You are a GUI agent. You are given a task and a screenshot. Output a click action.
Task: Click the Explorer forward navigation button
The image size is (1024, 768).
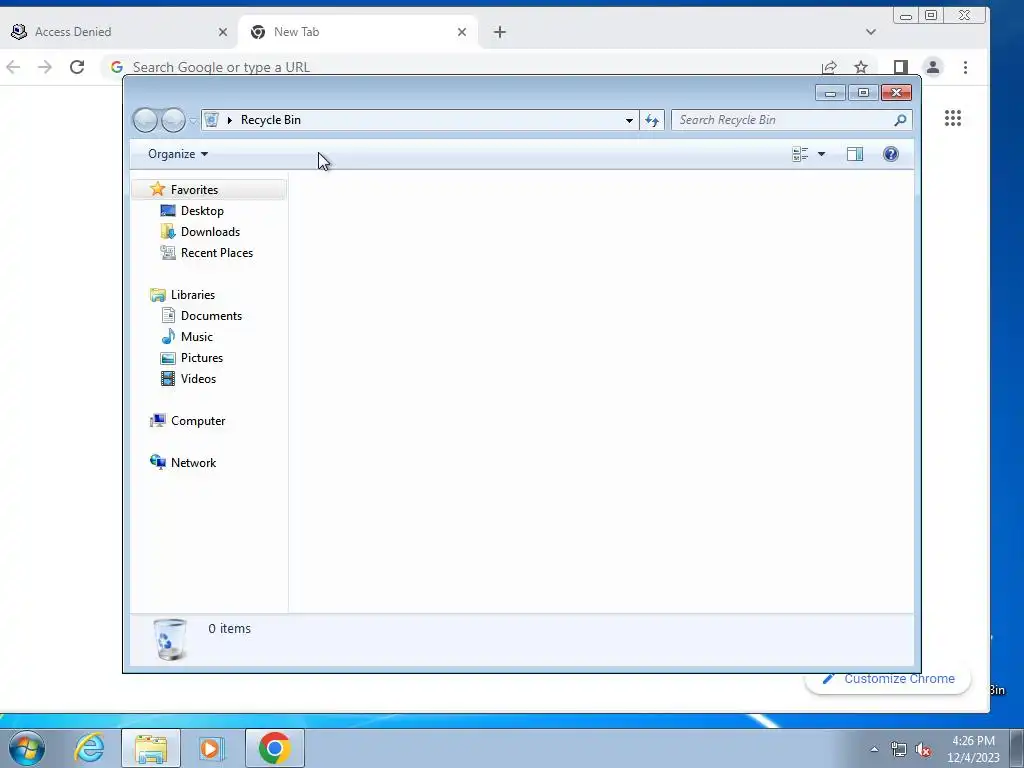tap(173, 120)
